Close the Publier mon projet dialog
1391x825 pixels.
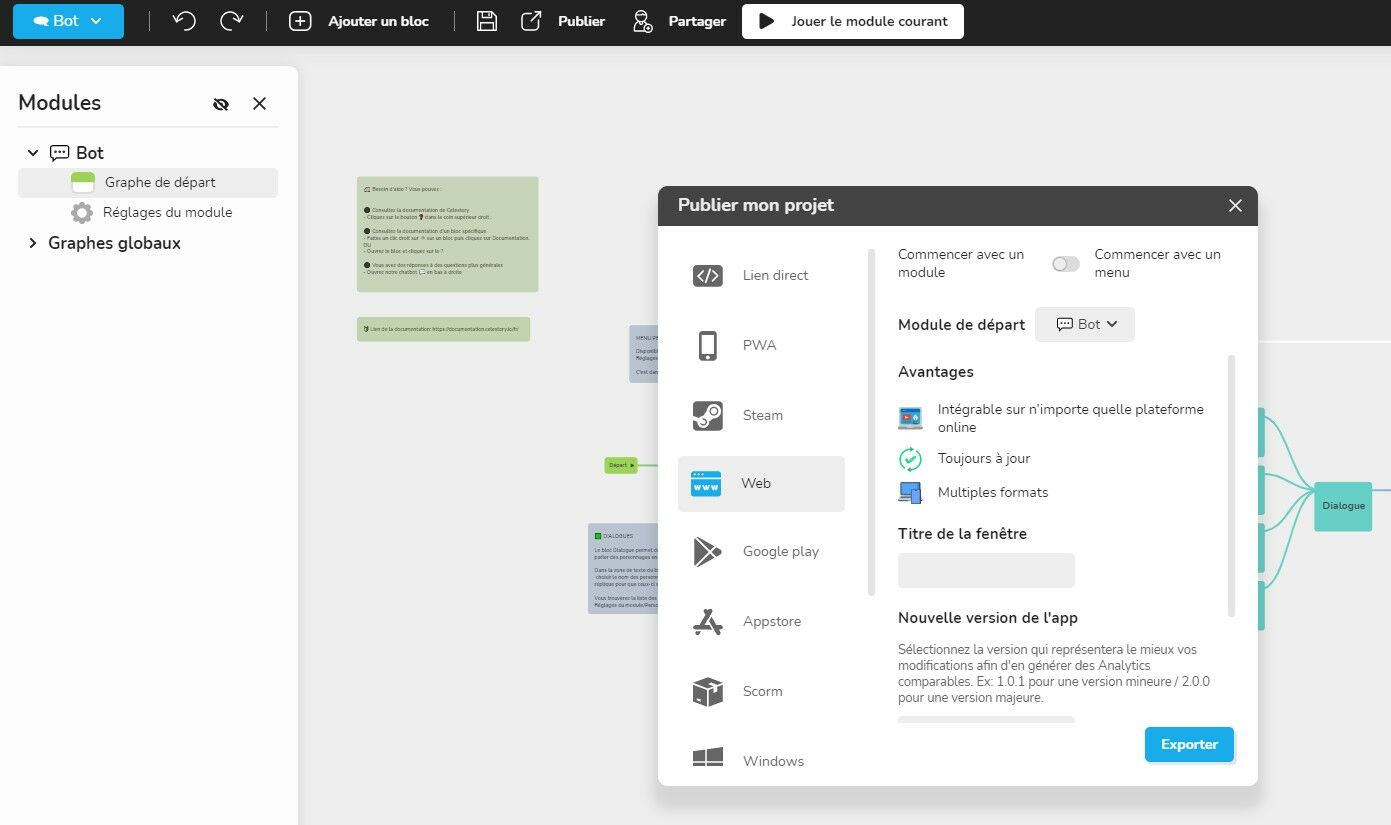pyautogui.click(x=1235, y=206)
